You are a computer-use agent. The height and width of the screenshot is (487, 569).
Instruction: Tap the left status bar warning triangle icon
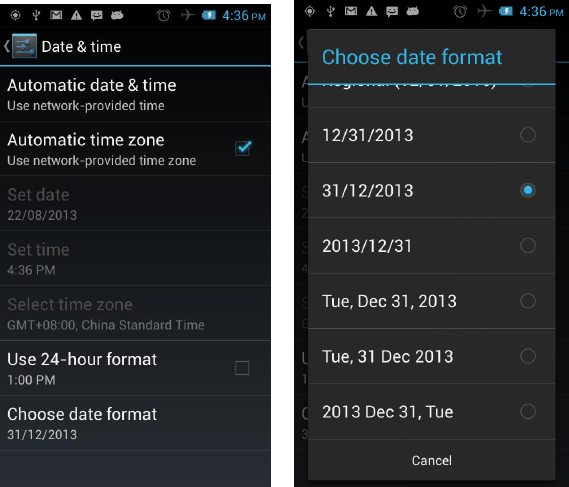[x=76, y=15]
